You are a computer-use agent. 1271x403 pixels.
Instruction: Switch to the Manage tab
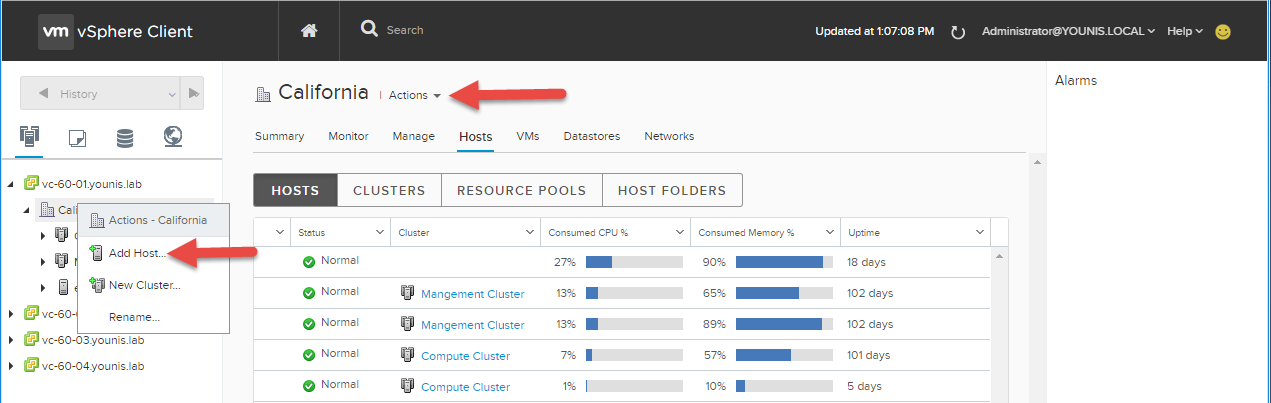pyautogui.click(x=413, y=136)
